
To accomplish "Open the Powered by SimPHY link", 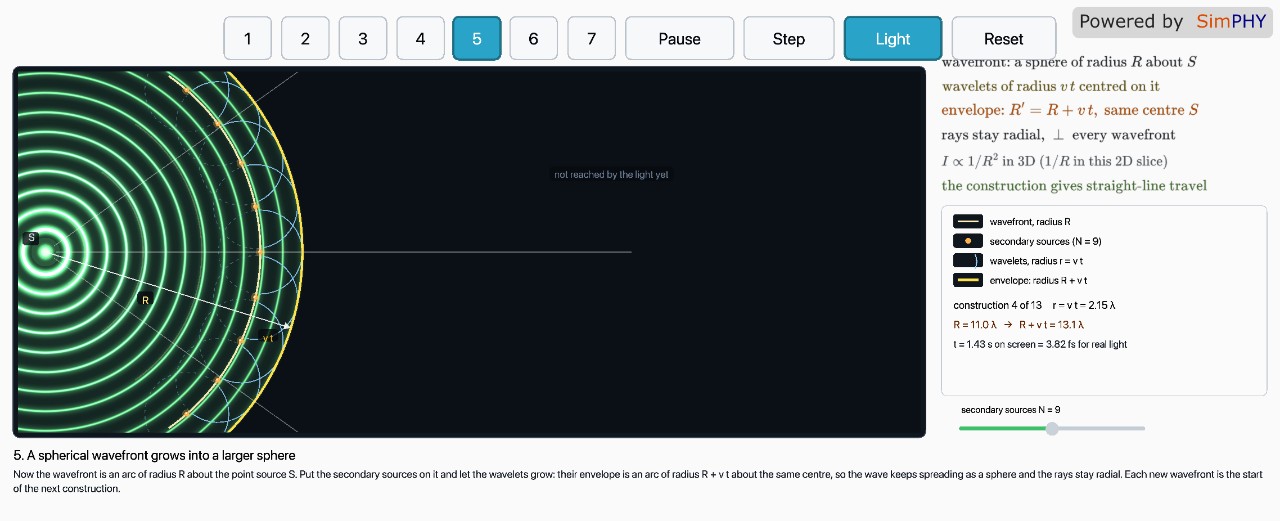I will point(1172,21).
